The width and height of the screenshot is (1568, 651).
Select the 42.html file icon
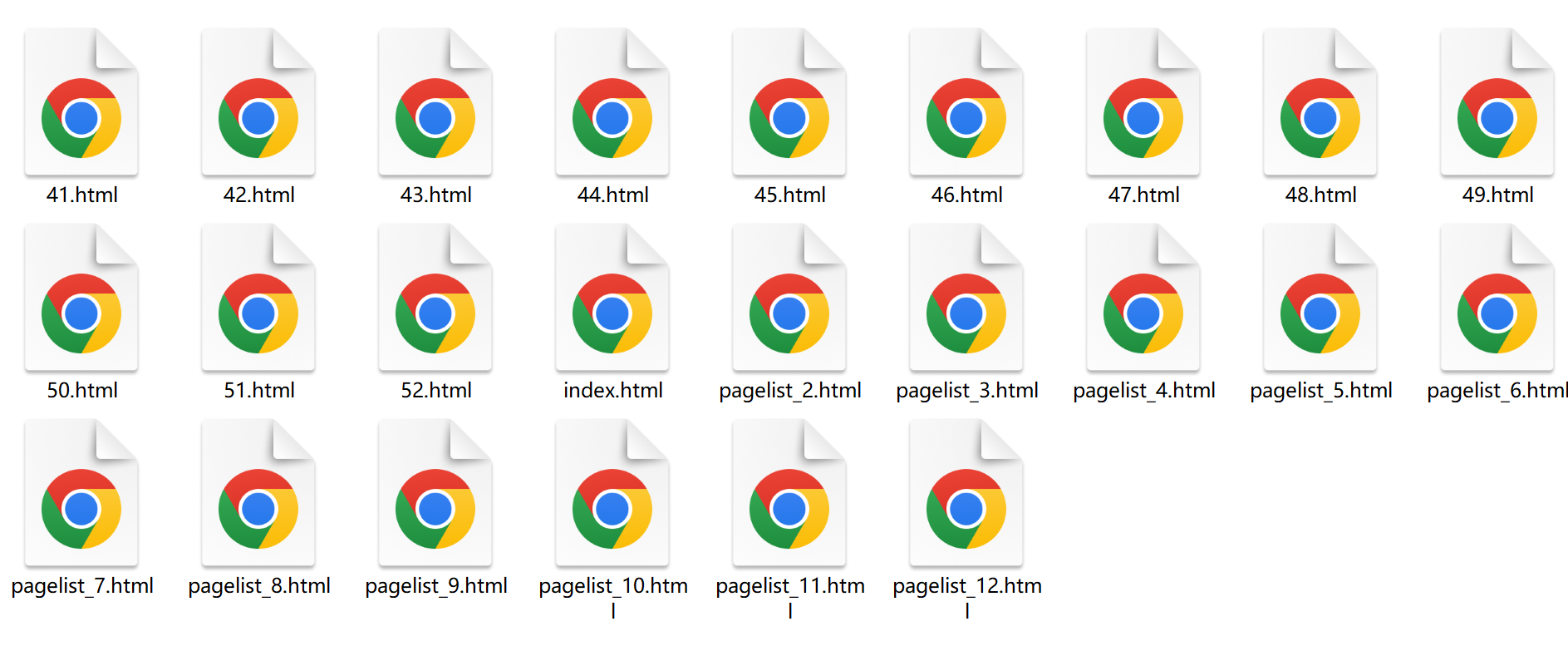(x=258, y=102)
